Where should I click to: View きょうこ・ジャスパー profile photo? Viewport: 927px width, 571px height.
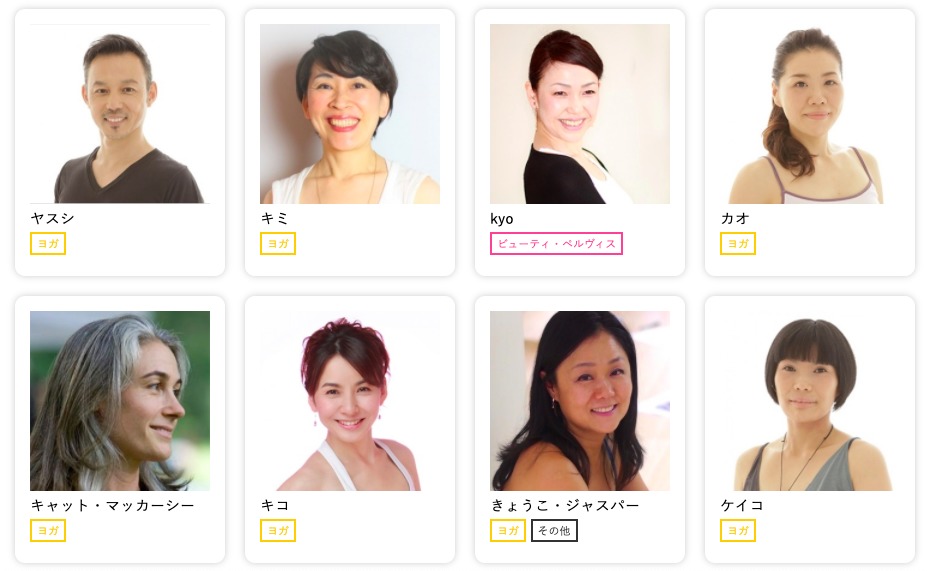580,401
